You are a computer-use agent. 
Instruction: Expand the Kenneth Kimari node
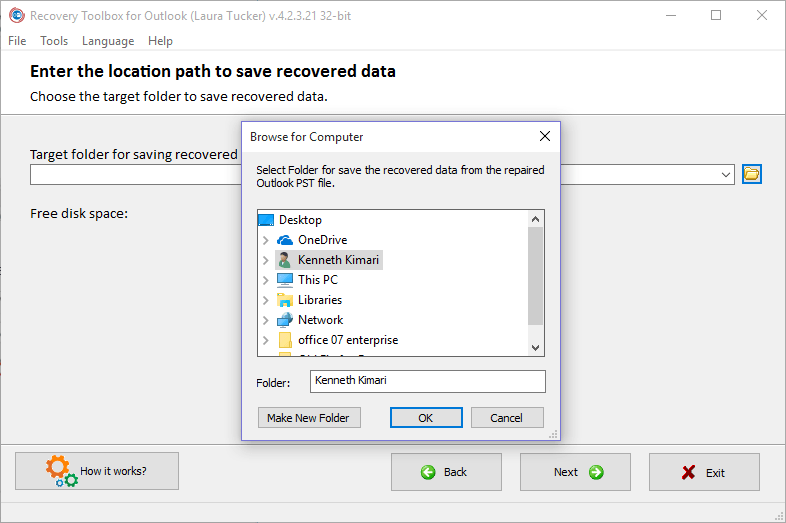point(266,260)
